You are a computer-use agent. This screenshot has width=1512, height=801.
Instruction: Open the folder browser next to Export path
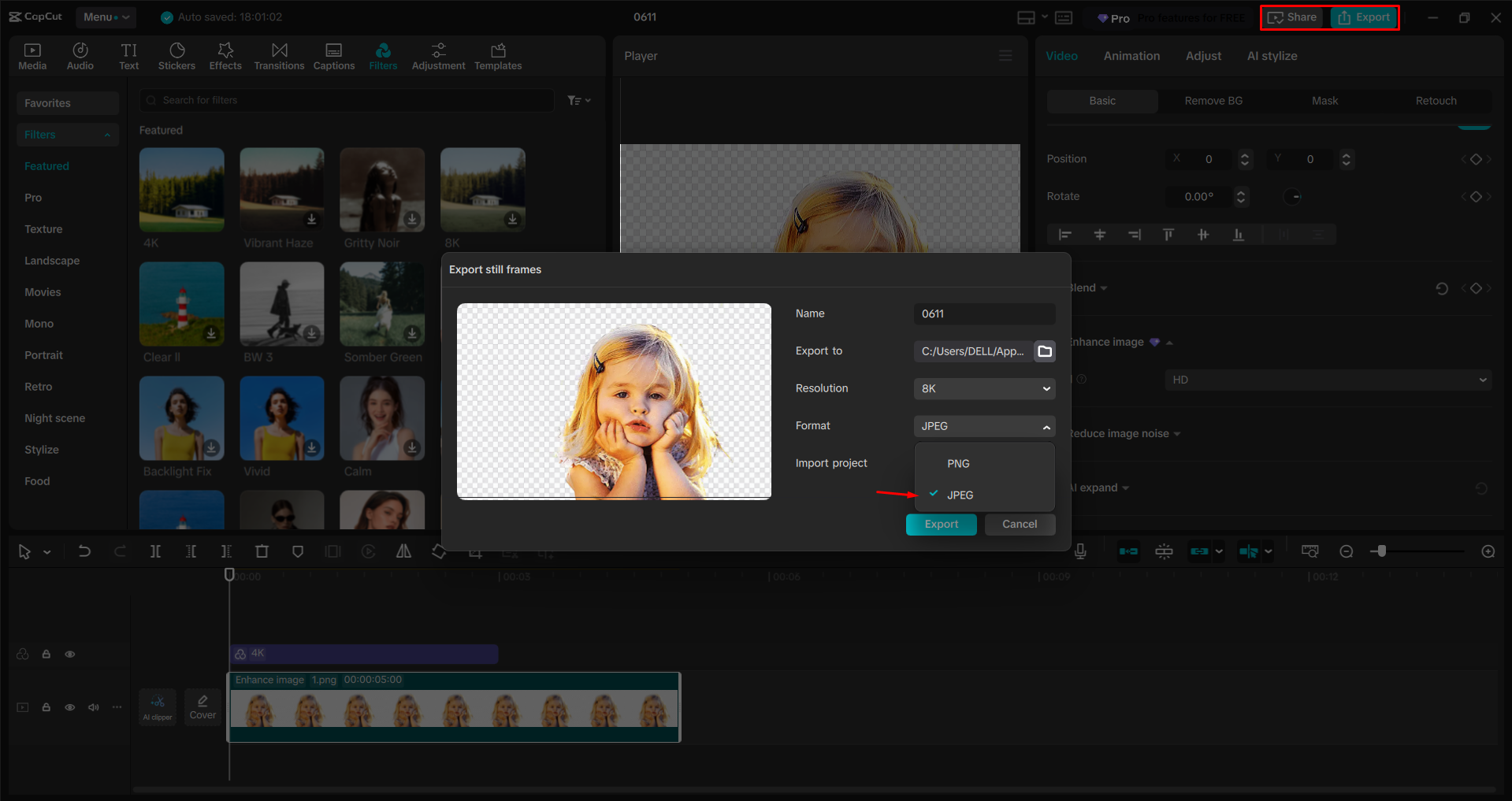coord(1044,351)
